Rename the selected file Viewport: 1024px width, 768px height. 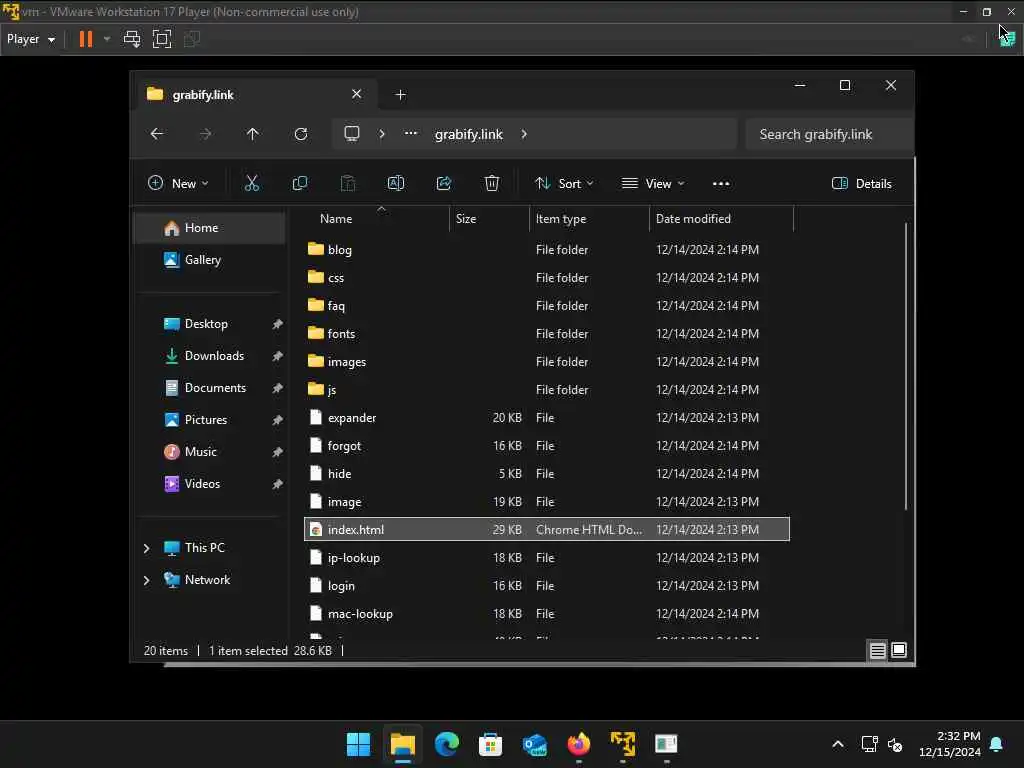pyautogui.click(x=396, y=184)
